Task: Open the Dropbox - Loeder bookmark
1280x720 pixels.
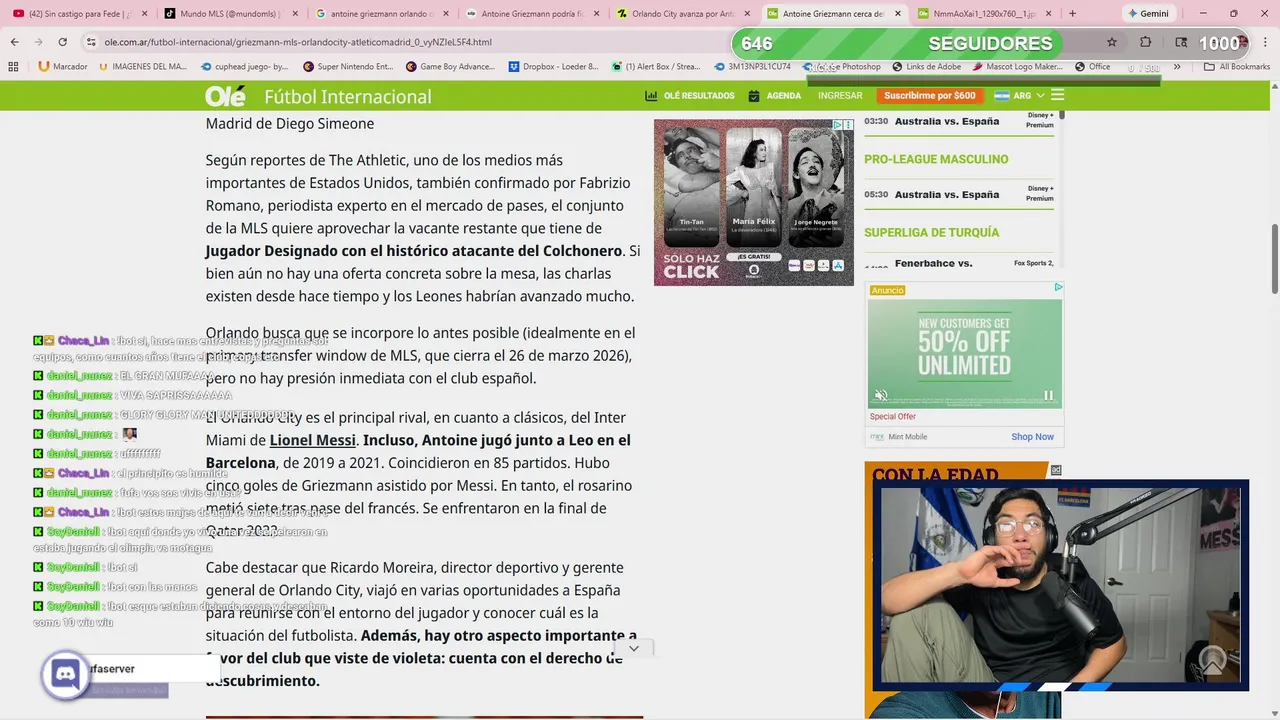Action: coord(554,67)
